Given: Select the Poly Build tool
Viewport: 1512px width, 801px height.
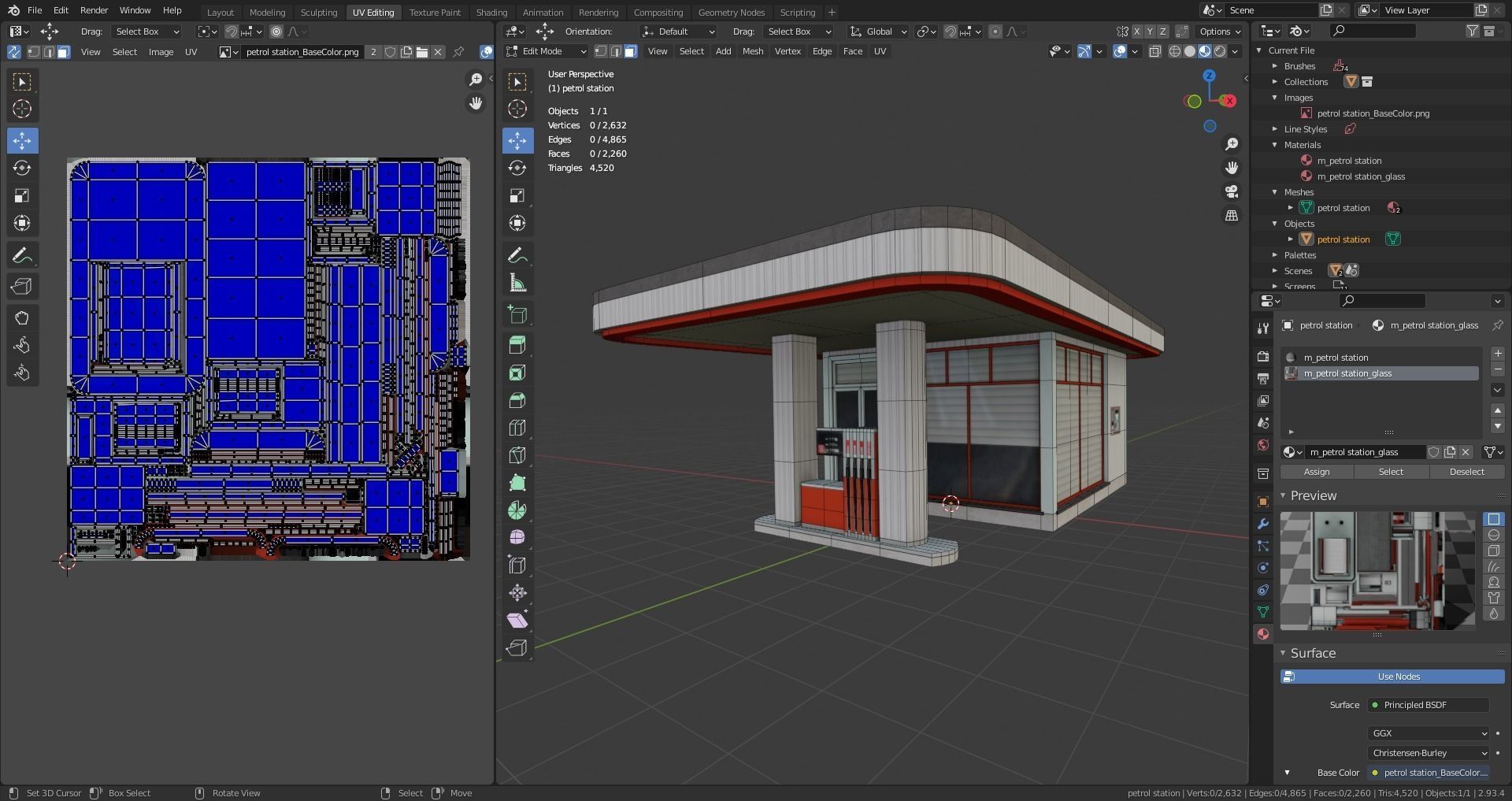Looking at the screenshot, I should coord(517,483).
